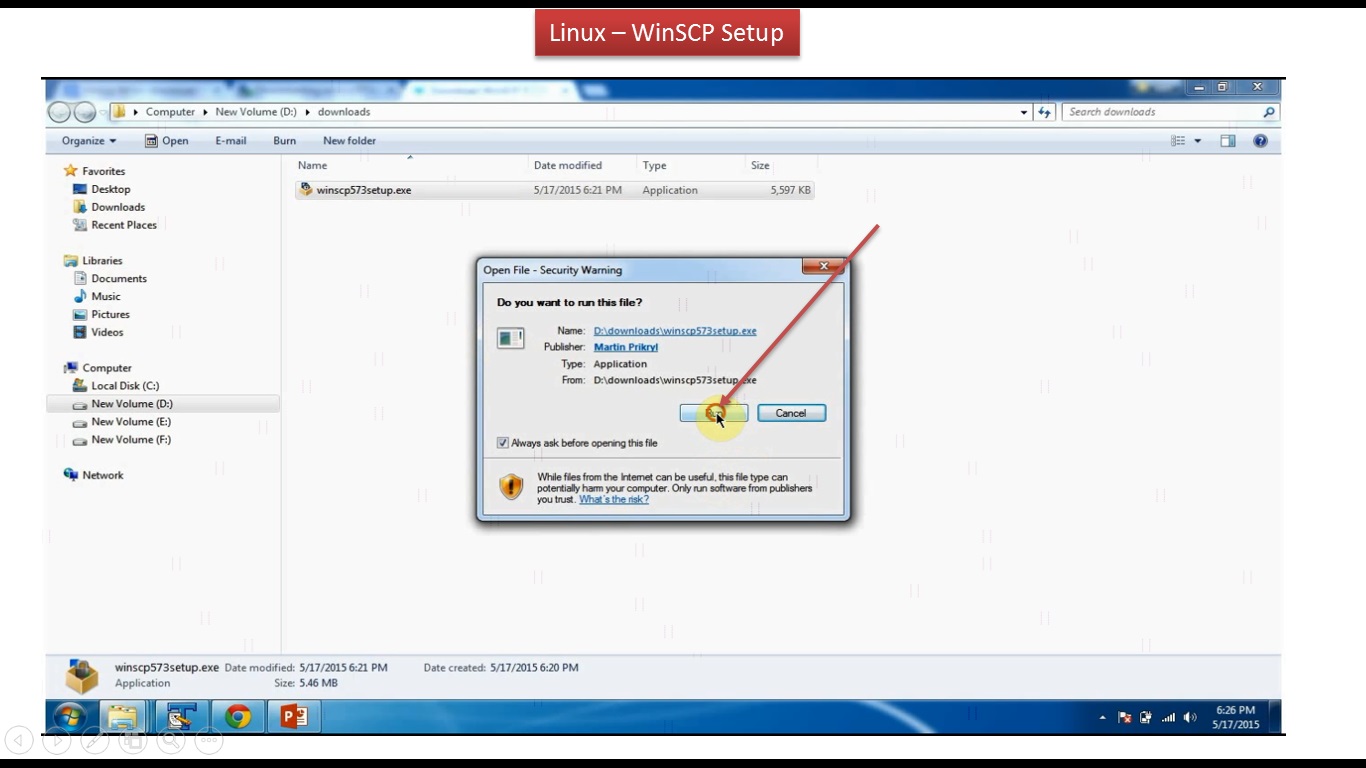1366x768 pixels.
Task: Uncheck Always ask before opening this file
Action: point(503,443)
